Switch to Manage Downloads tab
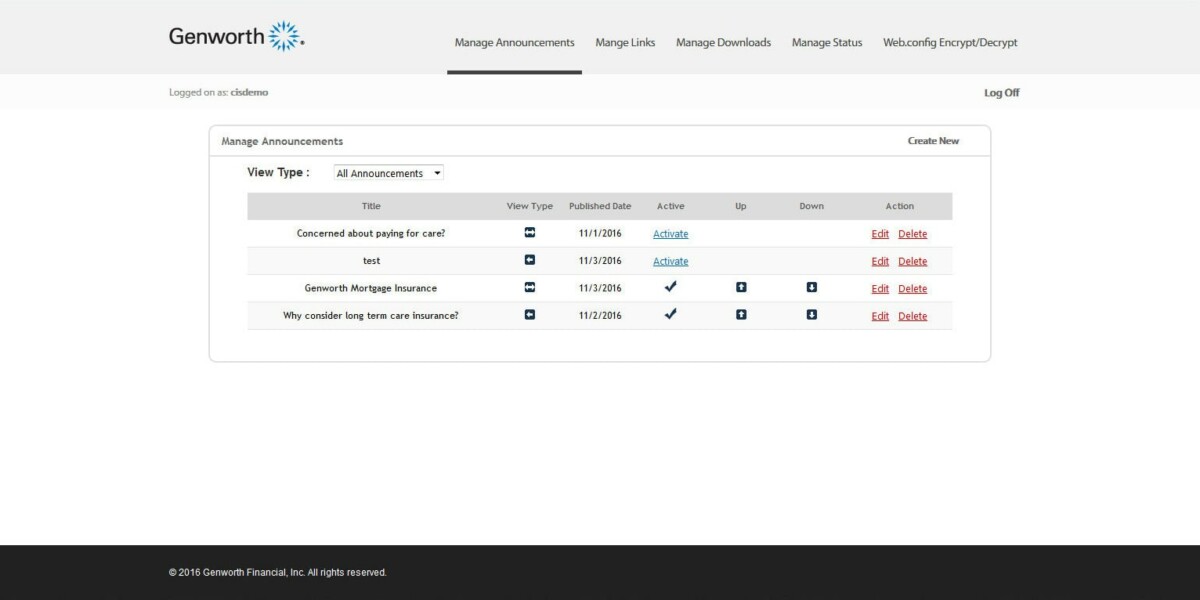Screen dimensions: 1200x600 coord(723,43)
